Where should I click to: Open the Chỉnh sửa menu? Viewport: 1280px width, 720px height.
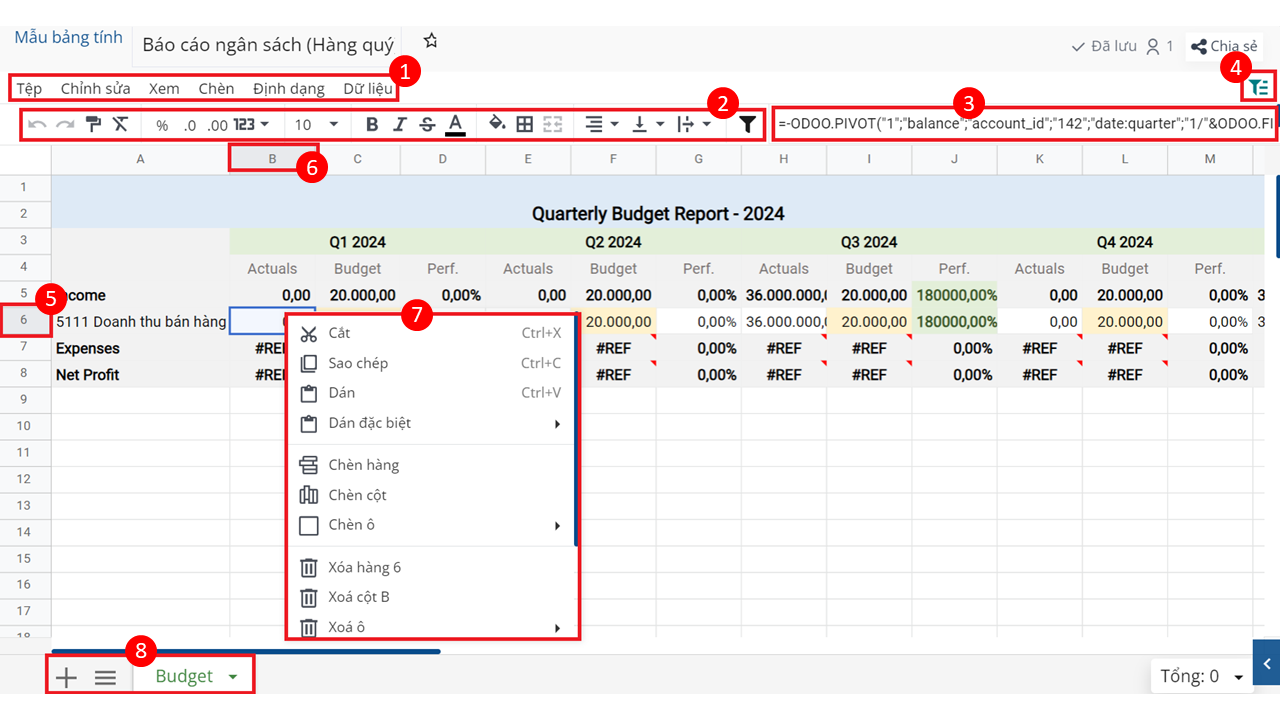point(96,88)
